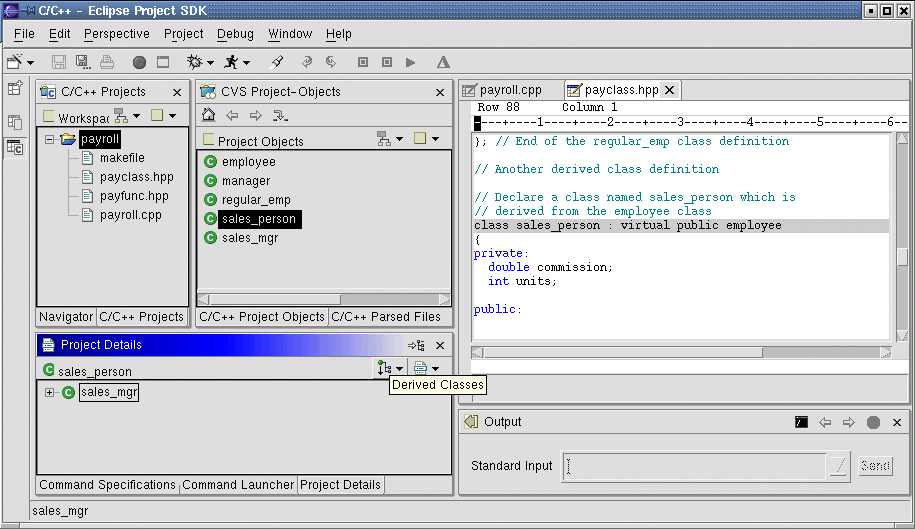Screen dimensions: 915x529
Task: Open the Derived Classes dropdown arrow
Action: 400,370
